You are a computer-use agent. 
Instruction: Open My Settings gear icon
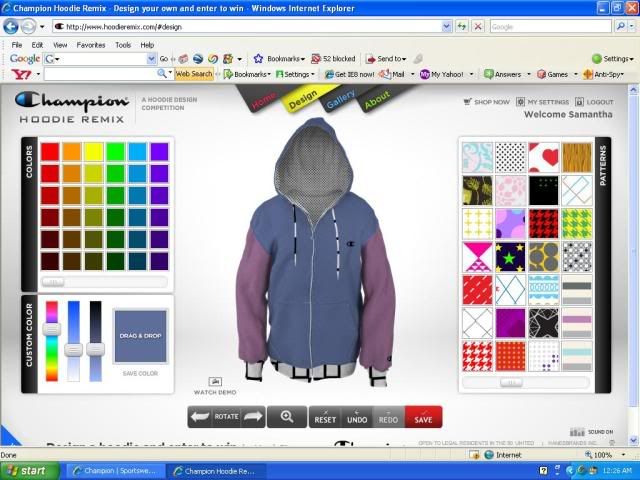520,102
